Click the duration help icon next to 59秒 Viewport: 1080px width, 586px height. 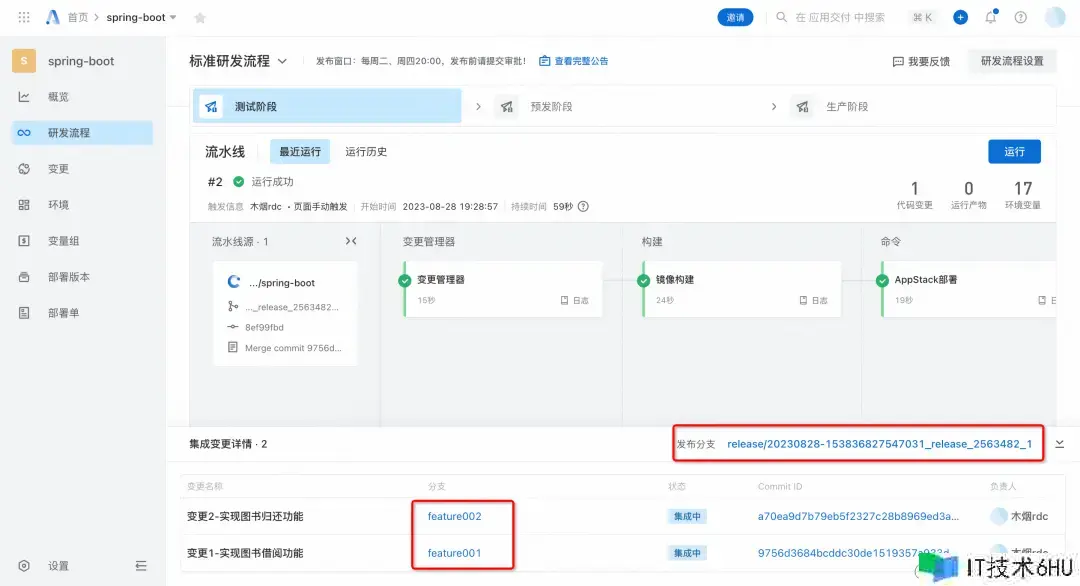[583, 207]
